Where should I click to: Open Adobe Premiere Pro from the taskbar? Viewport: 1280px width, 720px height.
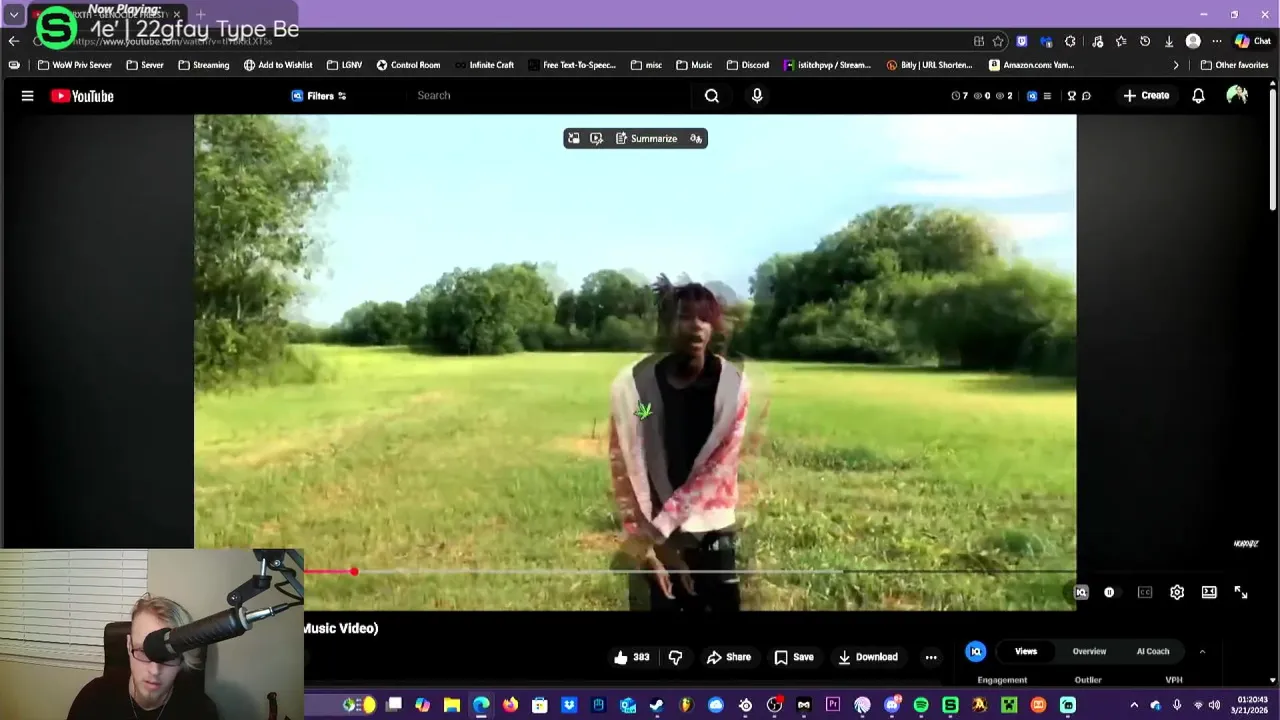click(833, 705)
